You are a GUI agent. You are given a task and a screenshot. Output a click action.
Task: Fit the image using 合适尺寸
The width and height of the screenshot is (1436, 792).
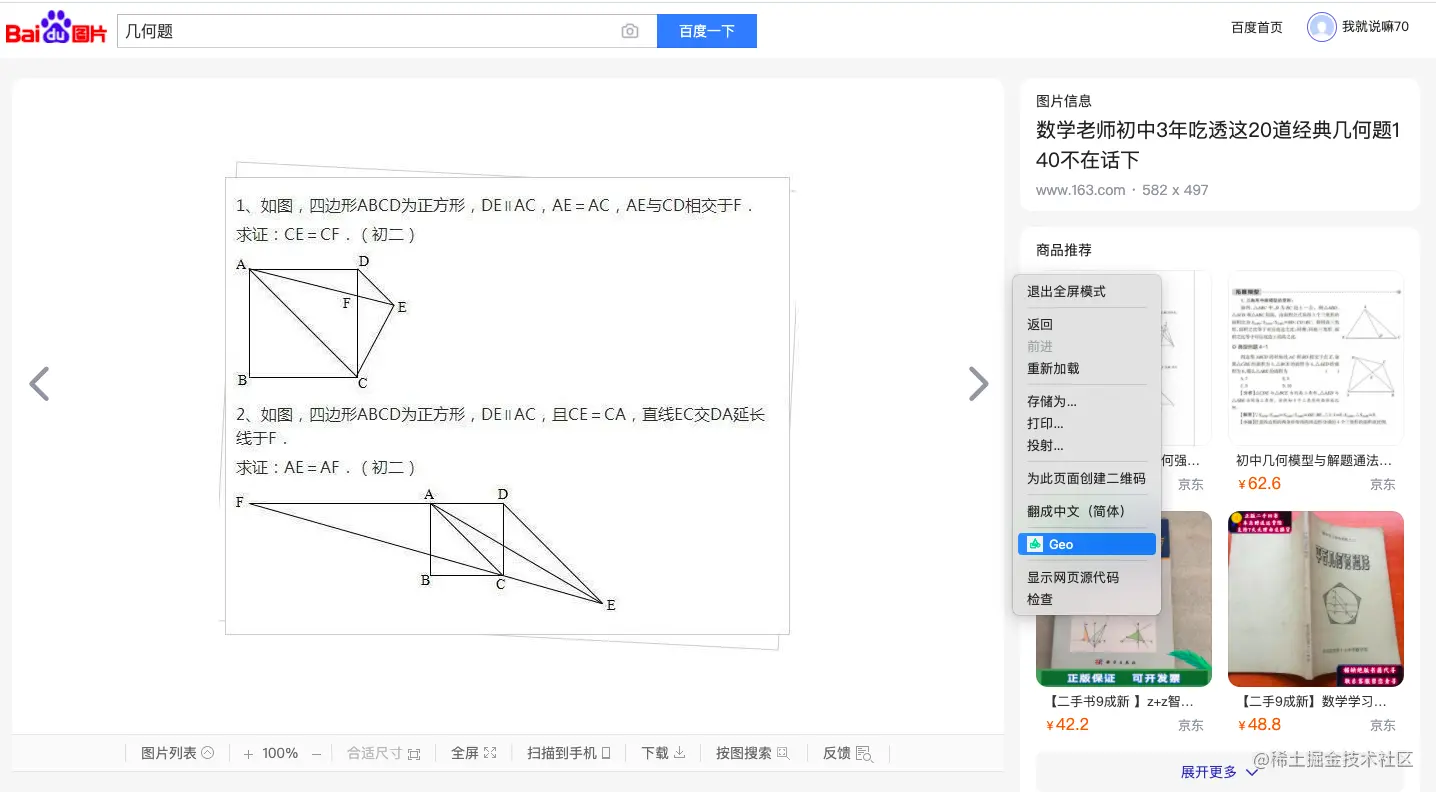384,752
